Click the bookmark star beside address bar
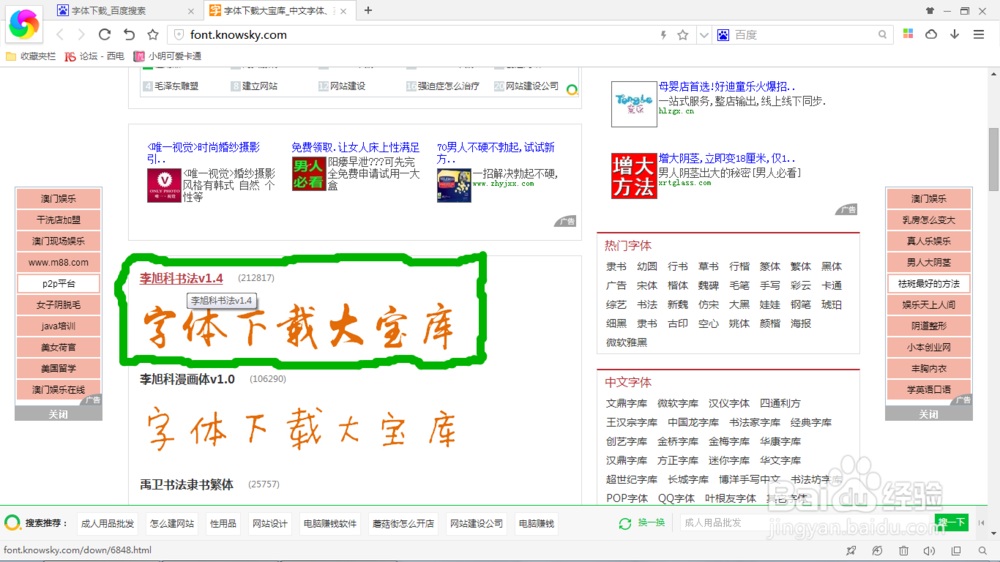1000x562 pixels. [153, 34]
